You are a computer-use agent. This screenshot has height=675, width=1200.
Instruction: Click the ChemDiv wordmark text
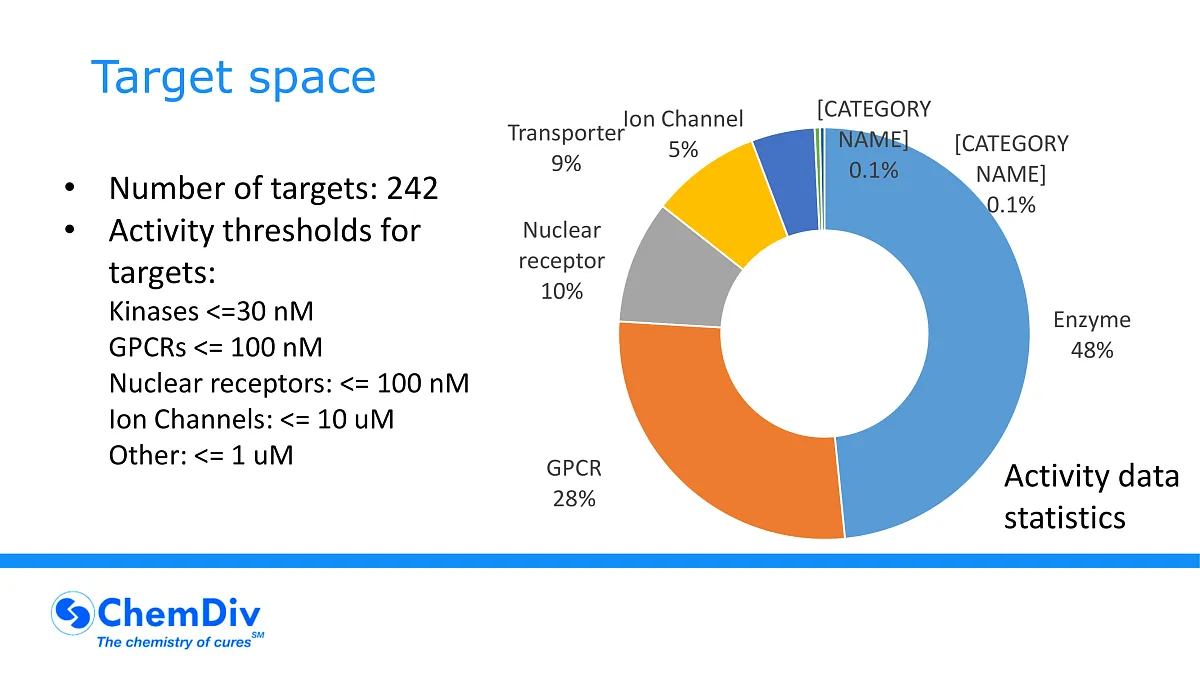coord(178,611)
